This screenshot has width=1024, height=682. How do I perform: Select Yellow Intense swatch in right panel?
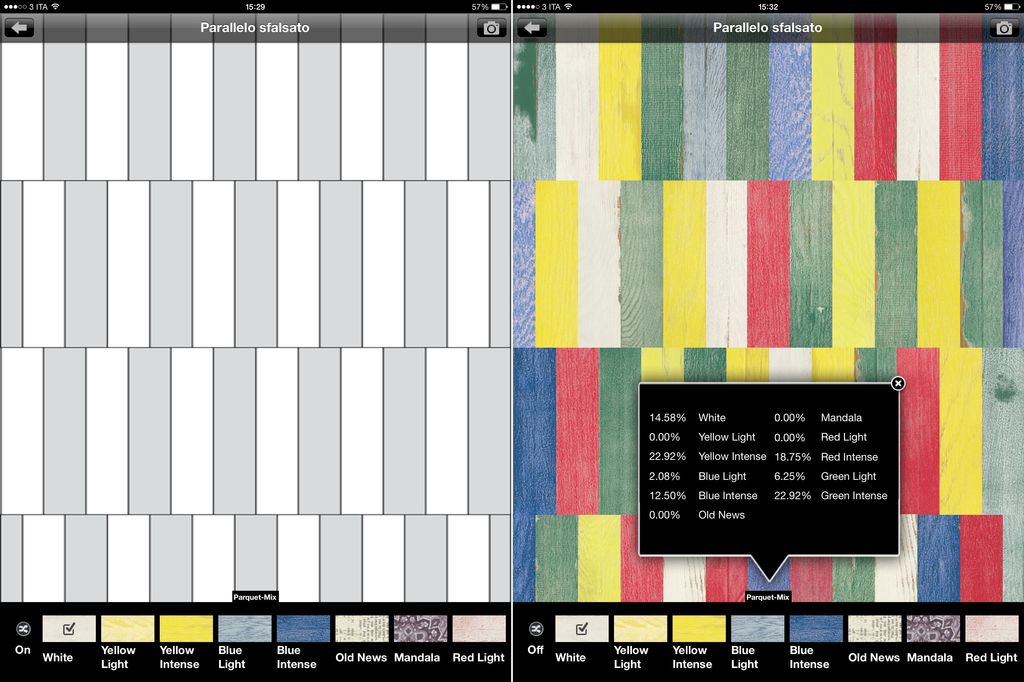(x=699, y=629)
